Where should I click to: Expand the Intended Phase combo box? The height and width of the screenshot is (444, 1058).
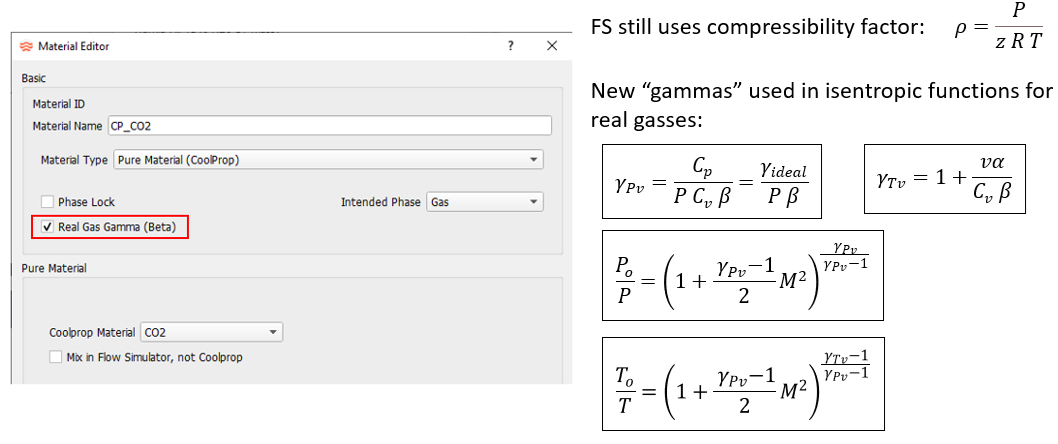pos(484,202)
